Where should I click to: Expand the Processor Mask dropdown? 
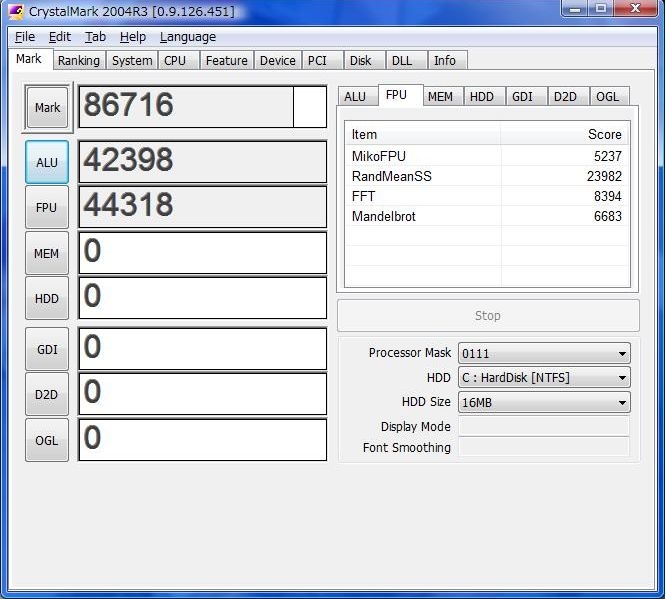point(544,353)
